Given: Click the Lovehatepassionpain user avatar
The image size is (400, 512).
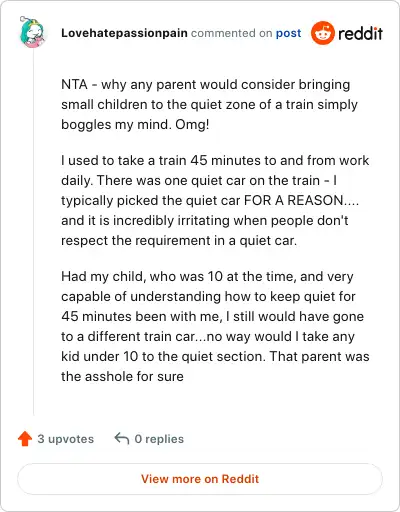Looking at the screenshot, I should click(32, 32).
